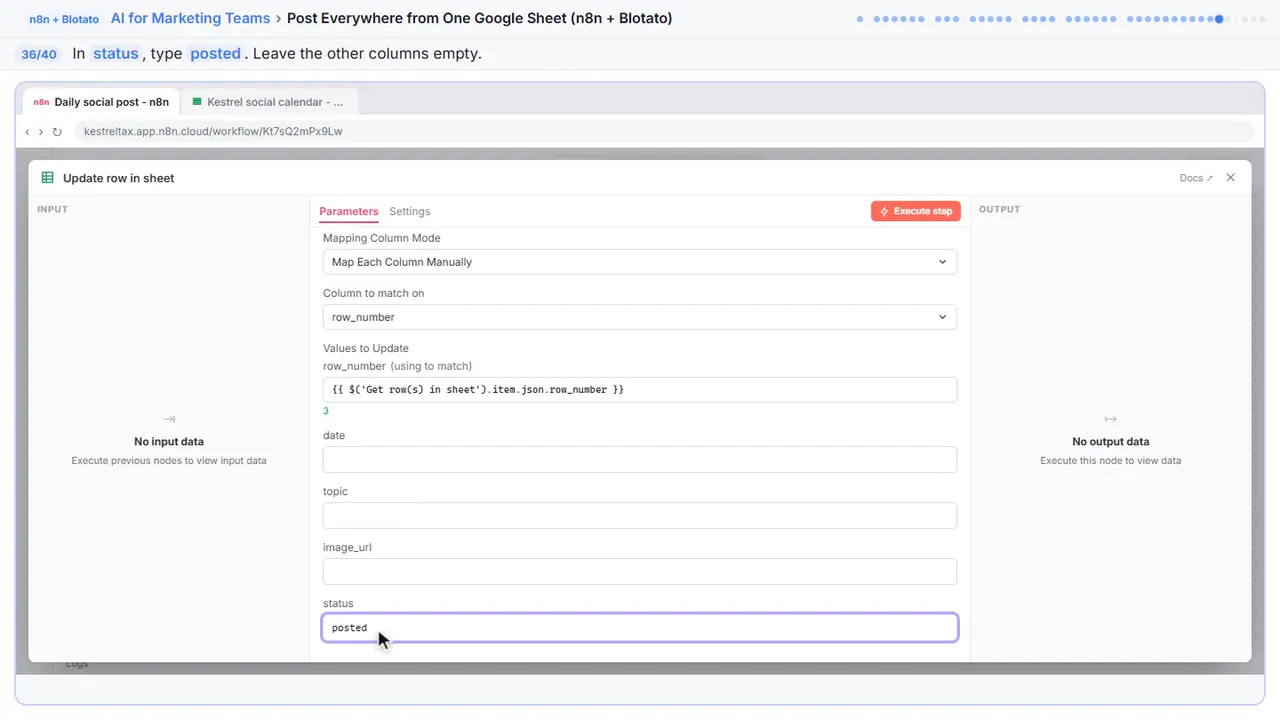Viewport: 1280px width, 720px height.
Task: Click the row_number expression field
Action: coord(639,389)
